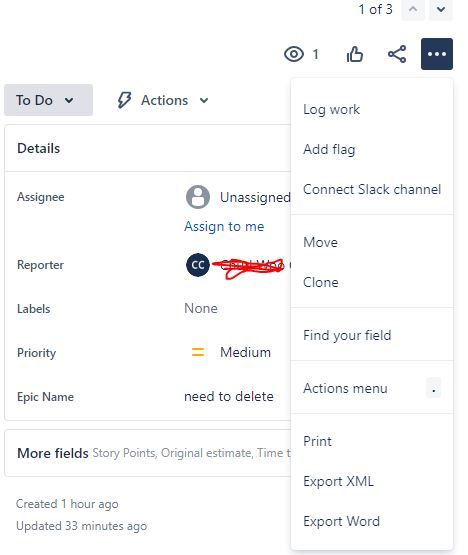Open the Actions menu entry
The image size is (468, 555).
(372, 388)
